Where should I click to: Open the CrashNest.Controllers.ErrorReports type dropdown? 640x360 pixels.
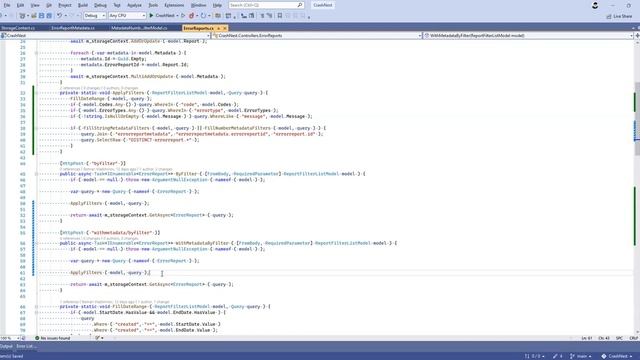click(317, 36)
